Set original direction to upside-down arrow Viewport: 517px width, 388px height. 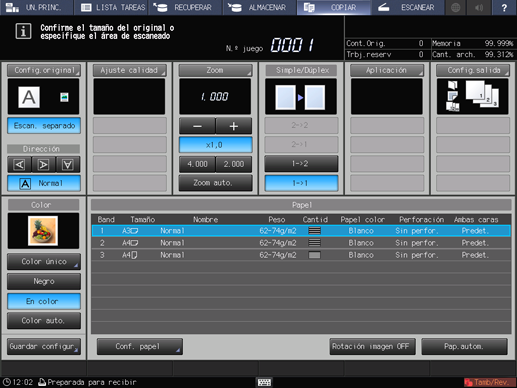[x=68, y=164]
